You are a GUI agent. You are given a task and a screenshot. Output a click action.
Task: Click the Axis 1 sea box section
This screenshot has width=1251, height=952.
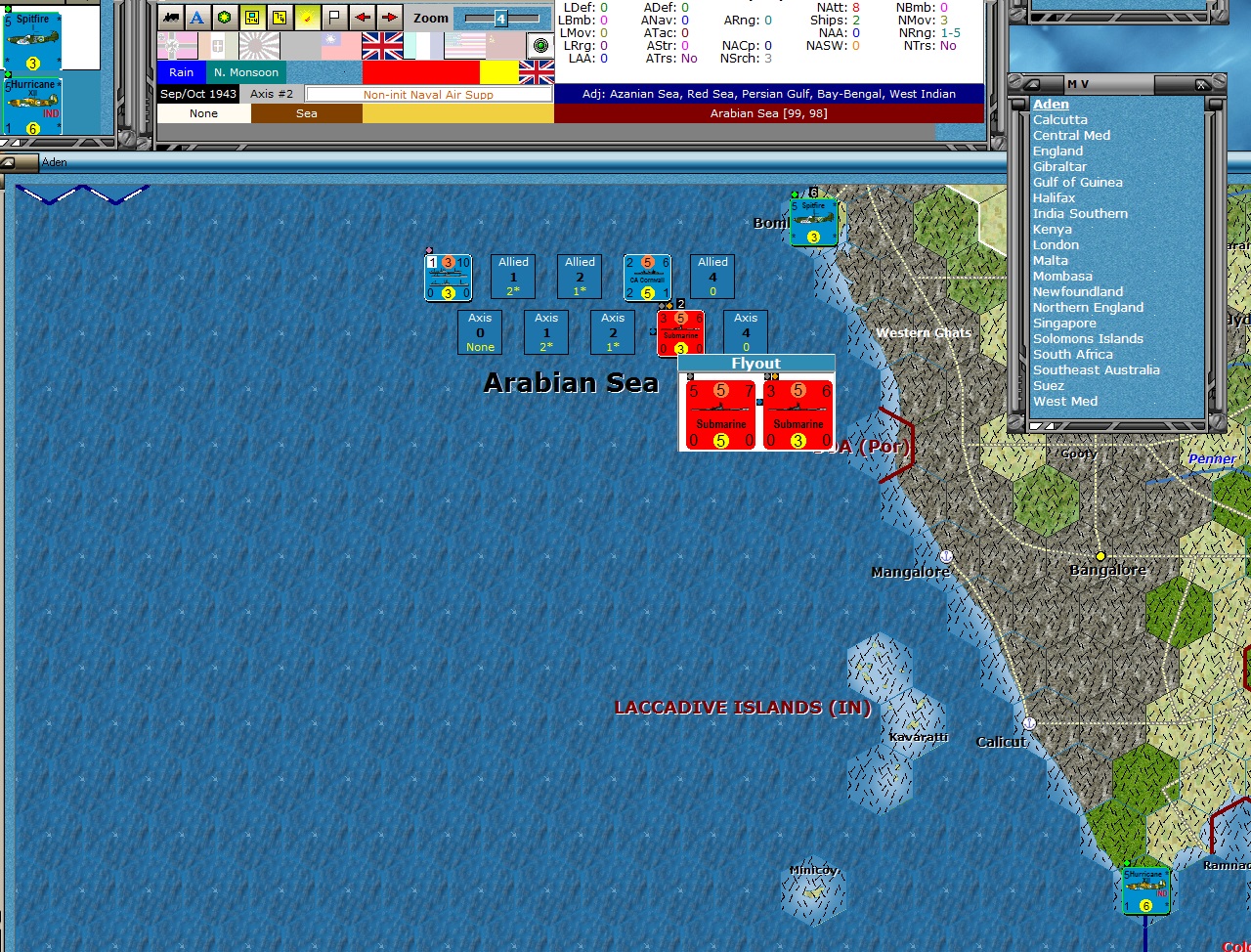546,332
